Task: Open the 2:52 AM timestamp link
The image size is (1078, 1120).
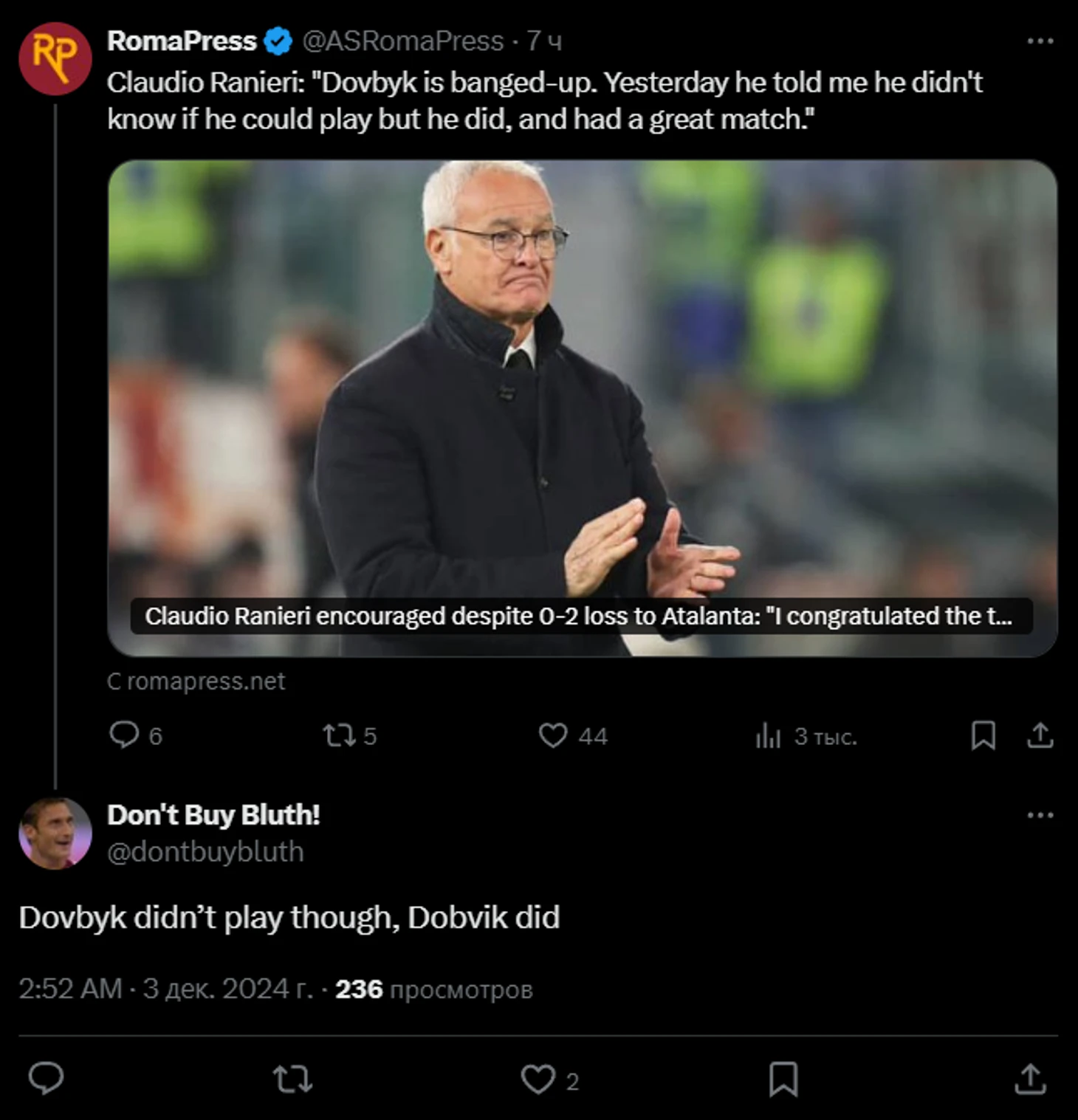Action: click(70, 989)
